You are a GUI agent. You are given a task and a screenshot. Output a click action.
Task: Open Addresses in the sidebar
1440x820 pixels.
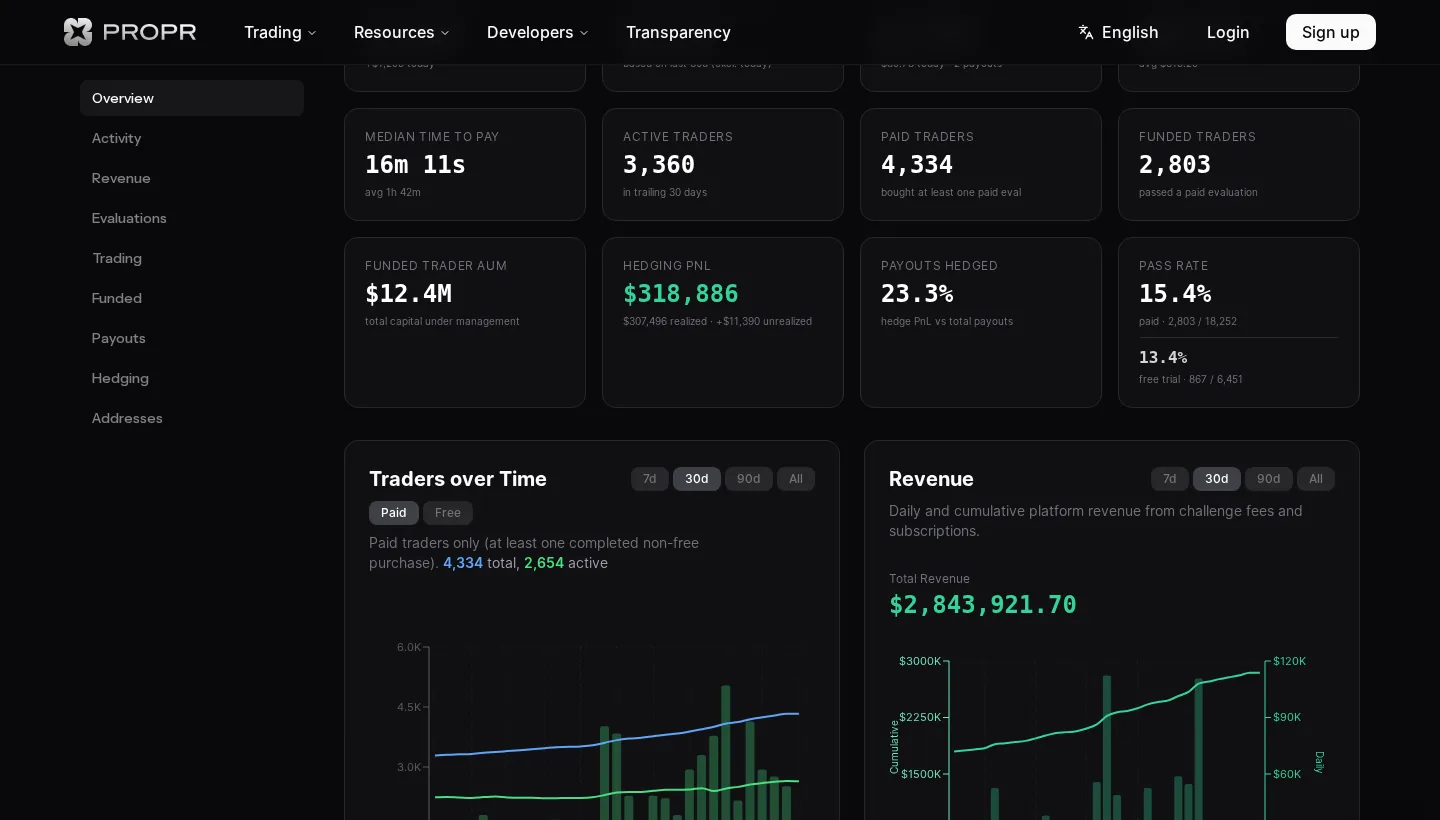pos(192,418)
